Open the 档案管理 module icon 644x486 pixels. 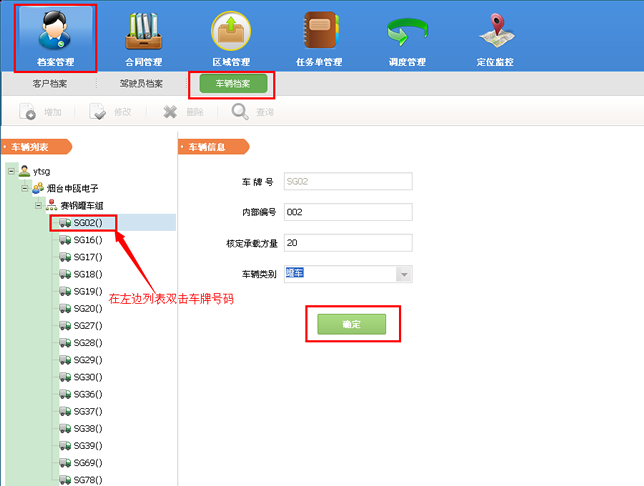[x=55, y=32]
